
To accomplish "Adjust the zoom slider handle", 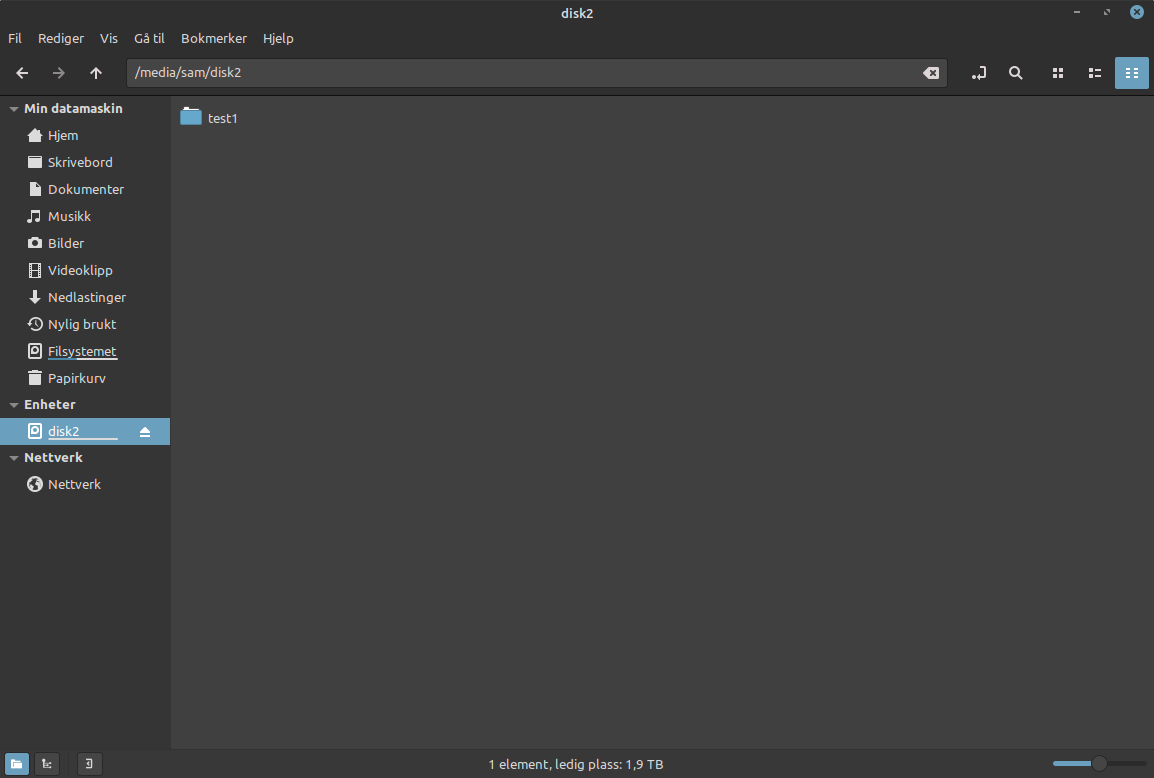I will [x=1099, y=764].
